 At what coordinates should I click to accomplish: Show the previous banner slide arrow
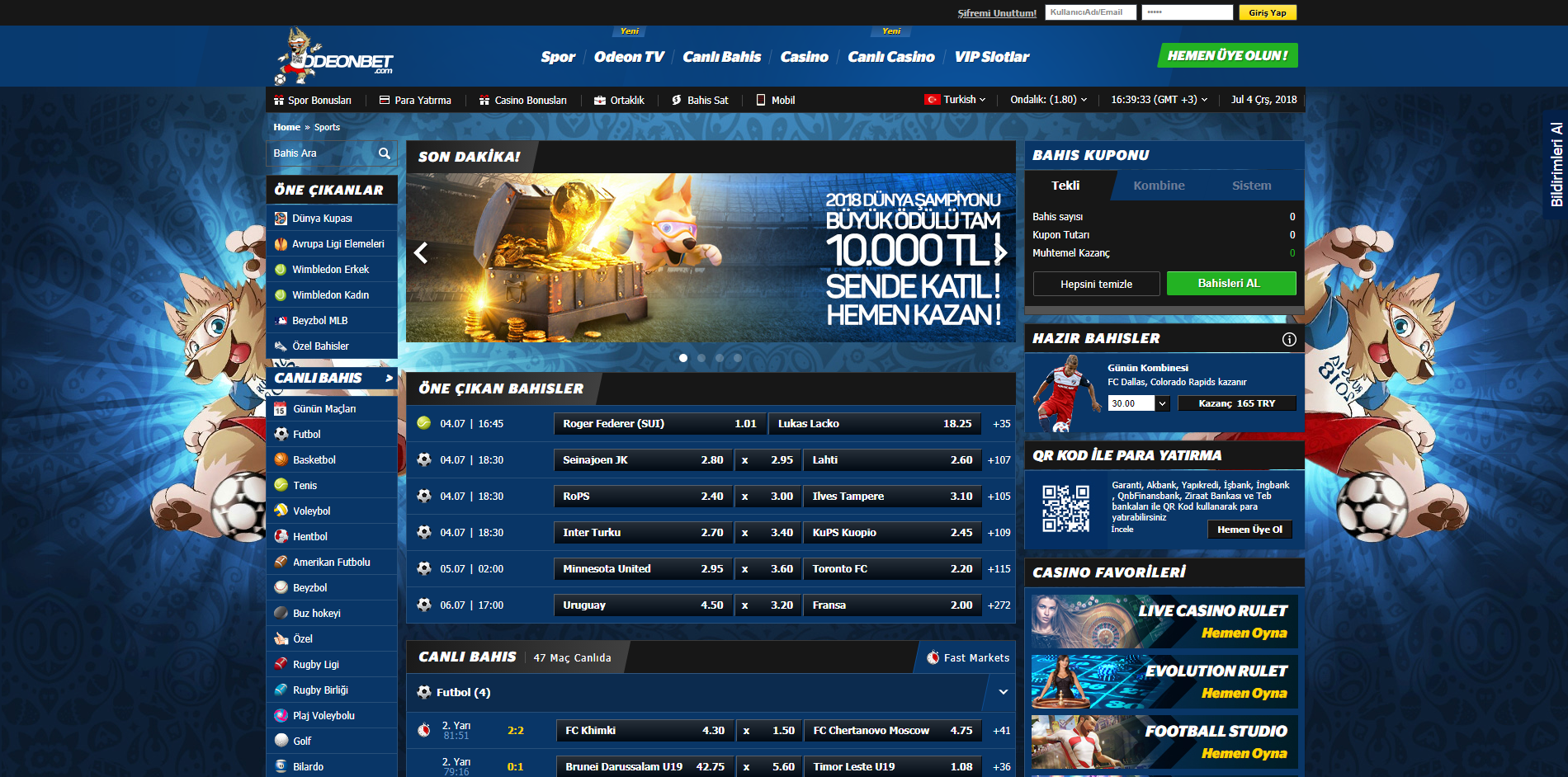[x=421, y=252]
